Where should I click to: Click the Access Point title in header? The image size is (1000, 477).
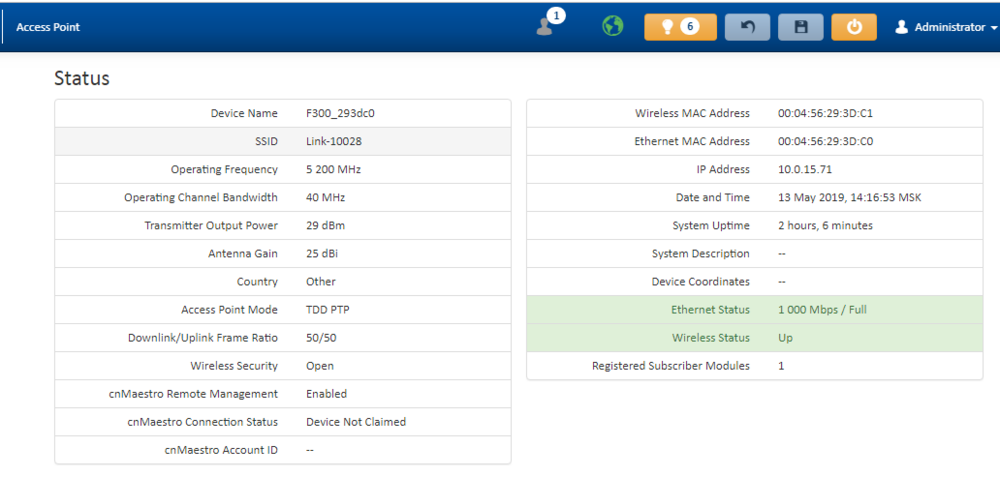[48, 27]
